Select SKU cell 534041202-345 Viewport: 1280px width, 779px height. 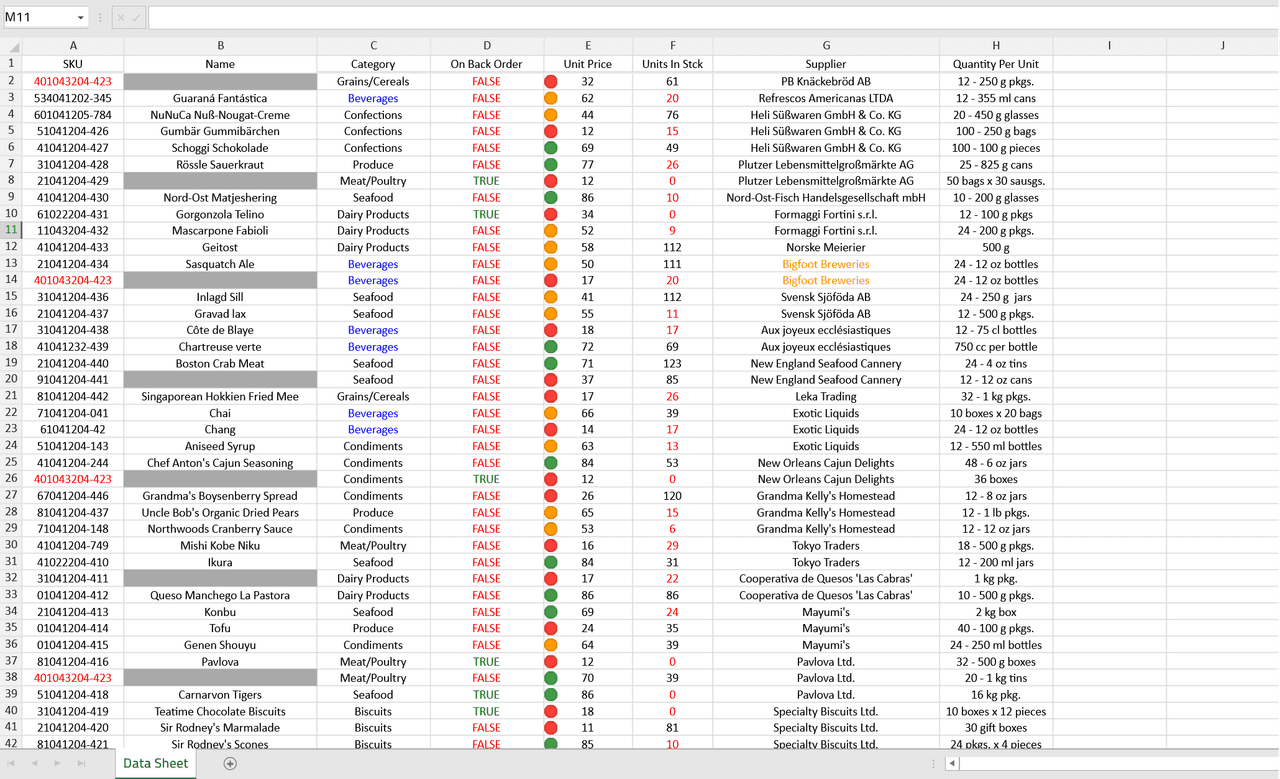tap(73, 98)
